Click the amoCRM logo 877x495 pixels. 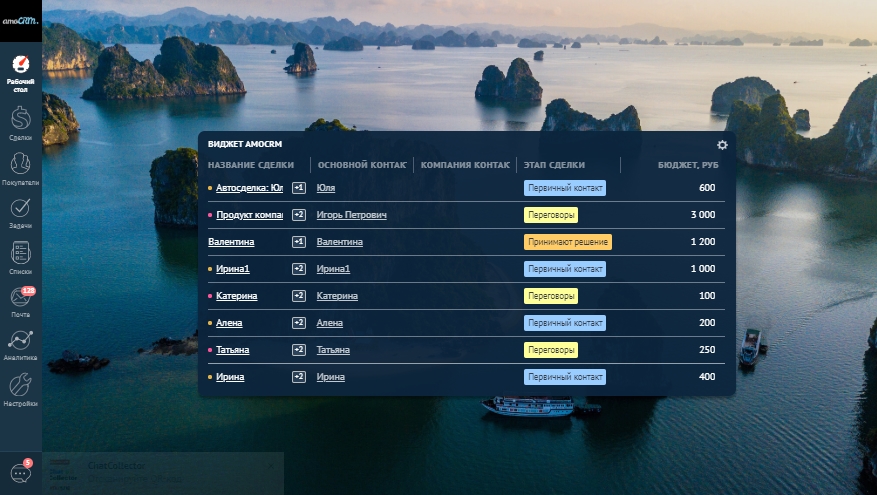coord(20,20)
